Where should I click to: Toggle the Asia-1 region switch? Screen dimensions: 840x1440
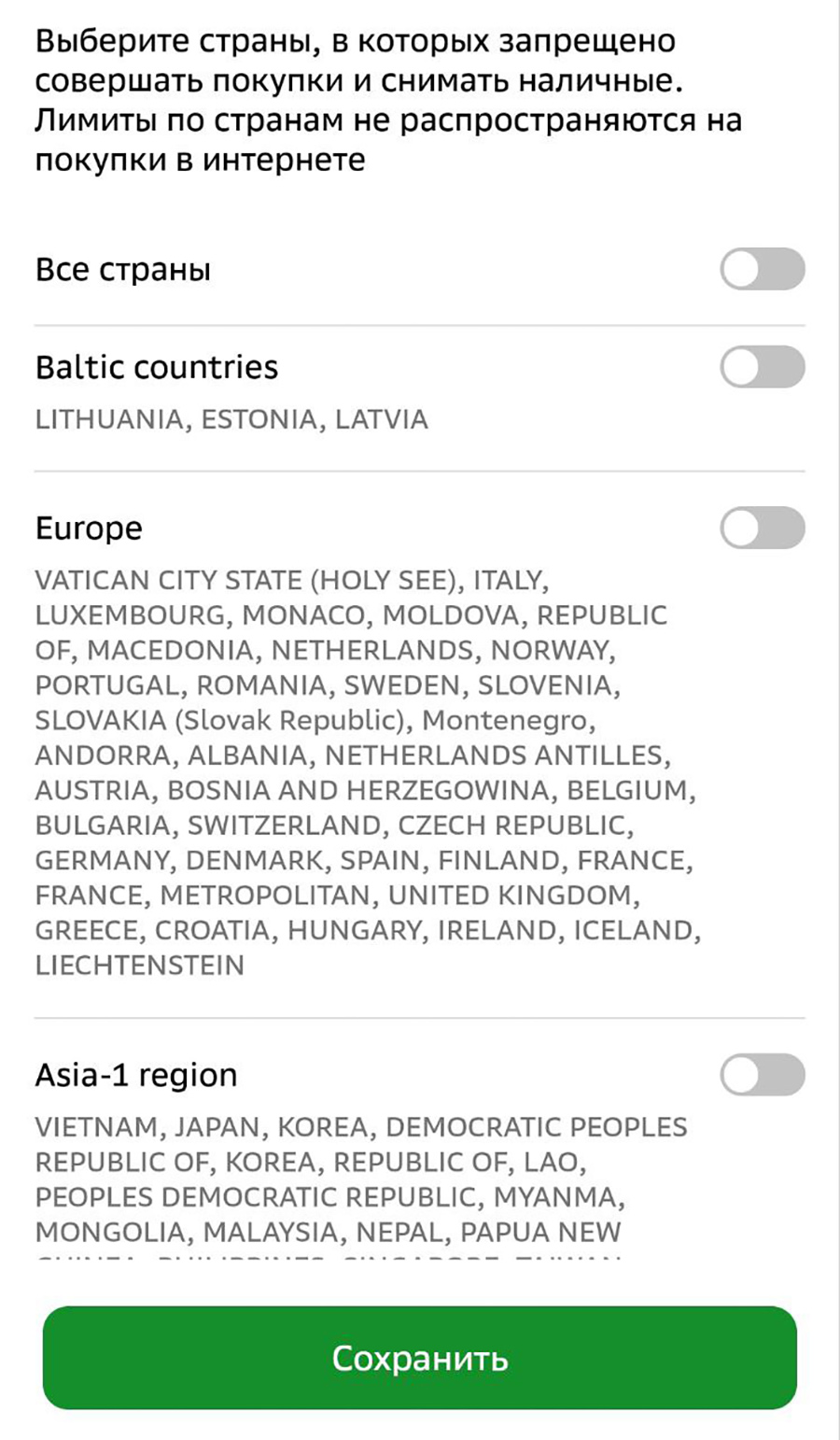pos(762,1075)
